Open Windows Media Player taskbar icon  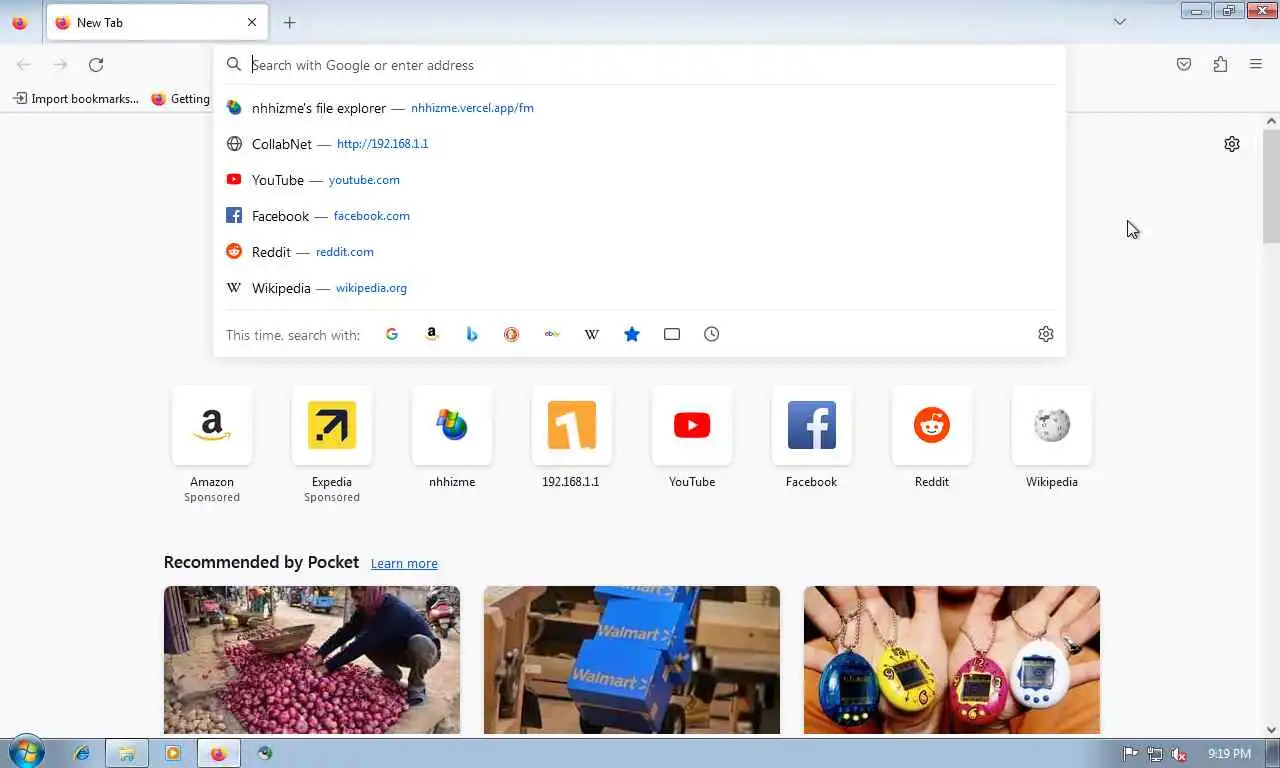point(172,753)
